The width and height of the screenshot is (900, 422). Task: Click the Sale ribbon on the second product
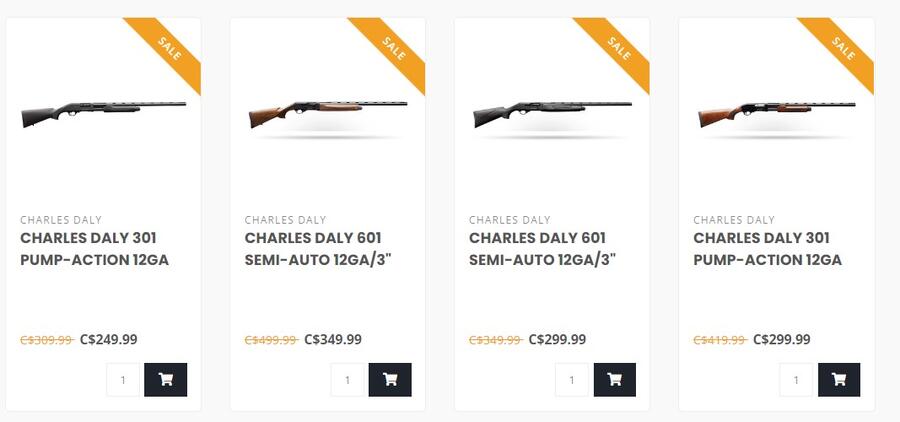pyautogui.click(x=394, y=49)
